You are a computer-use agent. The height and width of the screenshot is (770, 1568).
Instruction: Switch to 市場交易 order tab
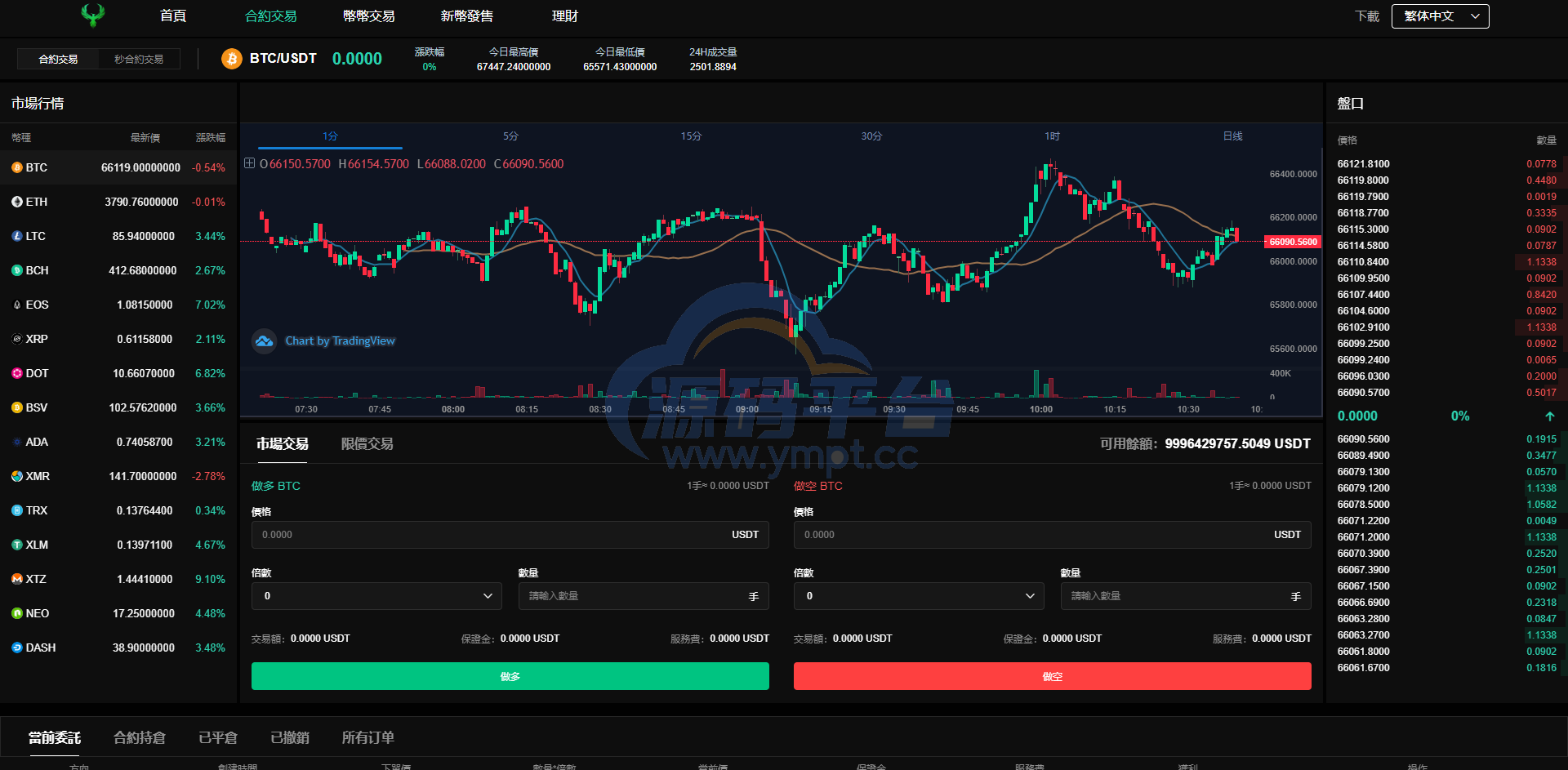283,444
